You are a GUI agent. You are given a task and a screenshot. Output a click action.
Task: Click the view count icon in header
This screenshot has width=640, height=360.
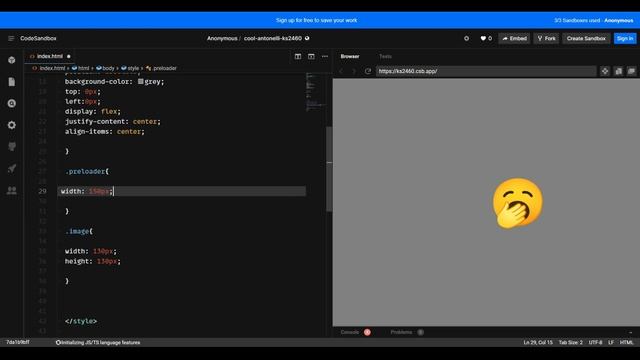[x=467, y=38]
